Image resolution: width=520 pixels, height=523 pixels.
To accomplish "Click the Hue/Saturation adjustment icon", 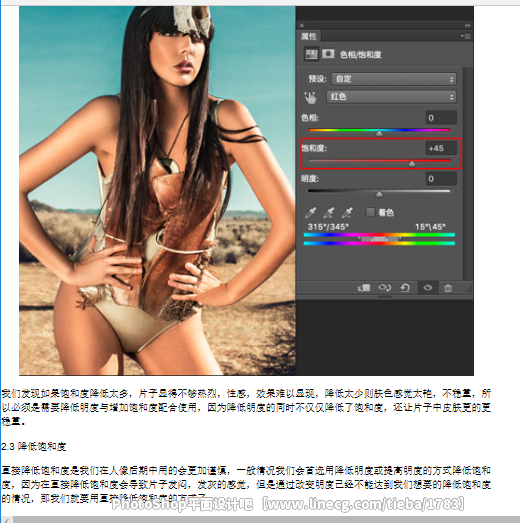I will tap(311, 54).
